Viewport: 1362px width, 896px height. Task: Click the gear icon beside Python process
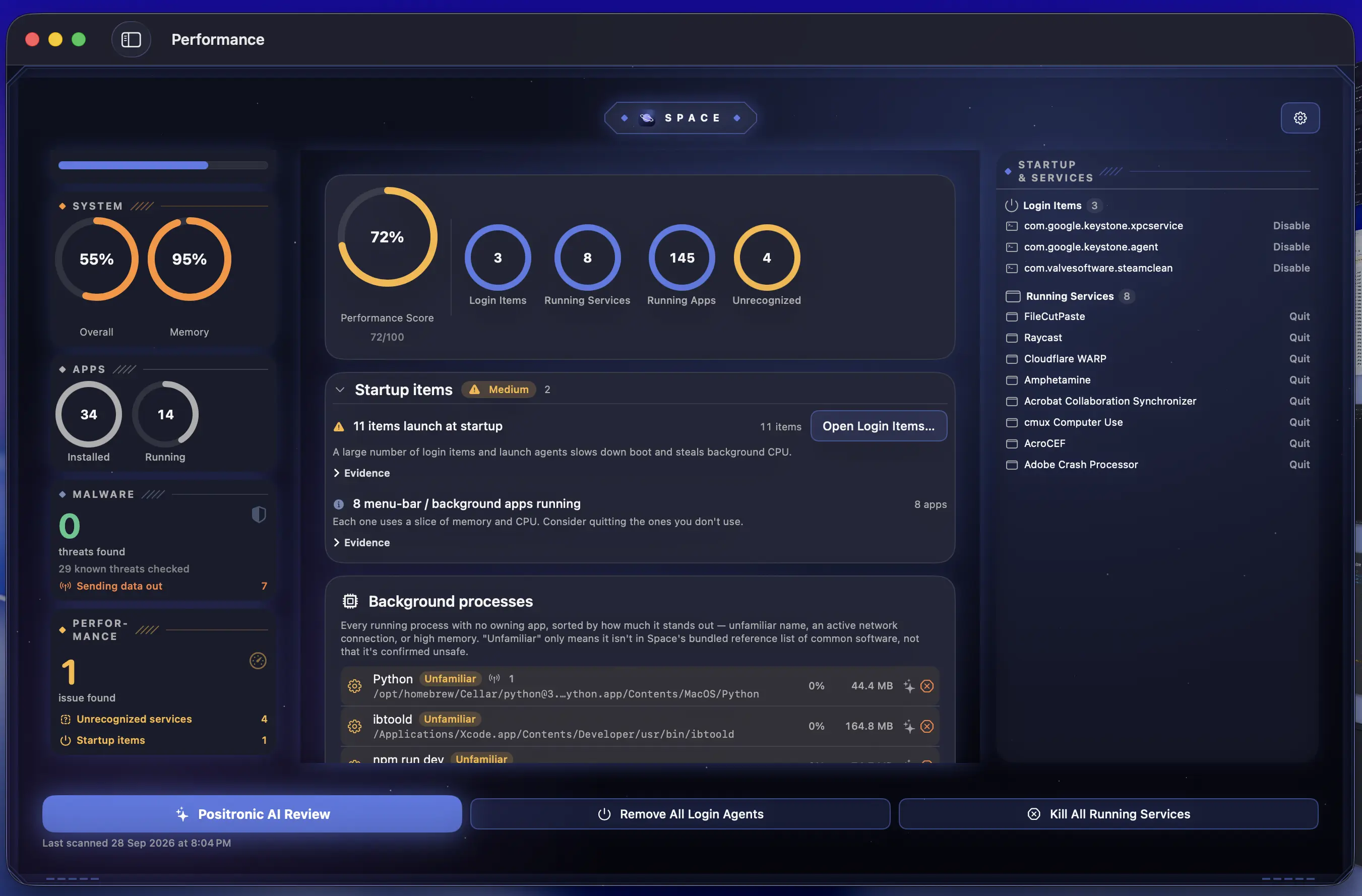coord(354,686)
